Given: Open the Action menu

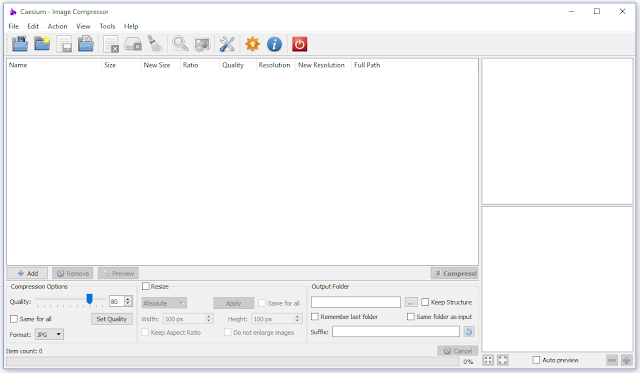Looking at the screenshot, I should click(57, 26).
